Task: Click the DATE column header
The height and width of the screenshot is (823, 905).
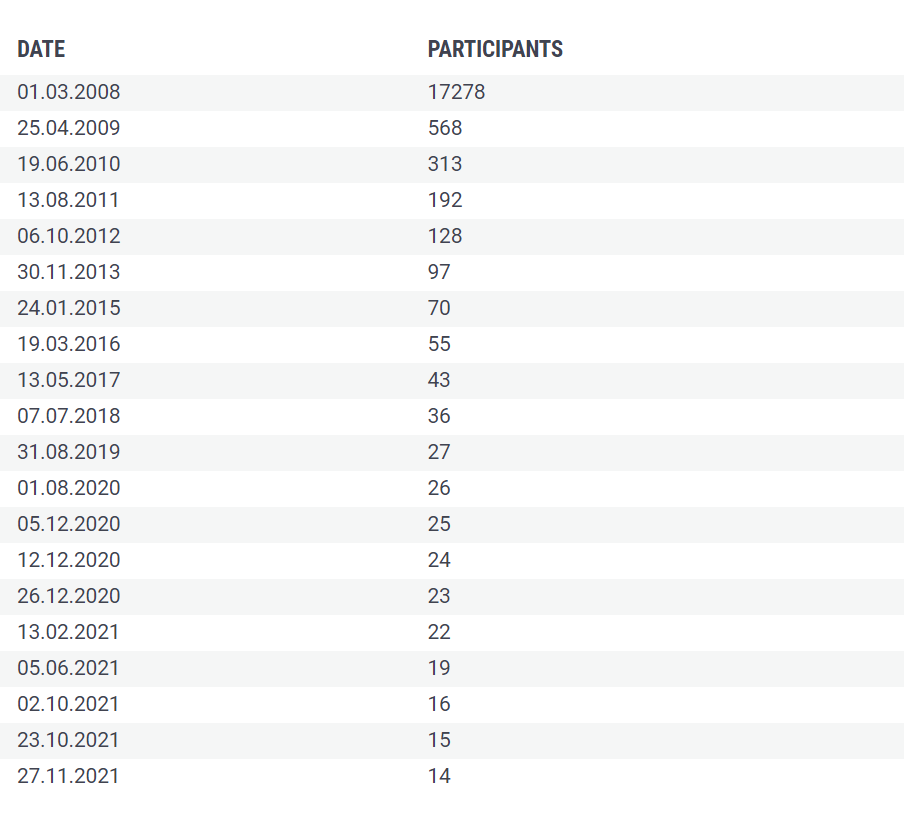Action: (x=41, y=49)
